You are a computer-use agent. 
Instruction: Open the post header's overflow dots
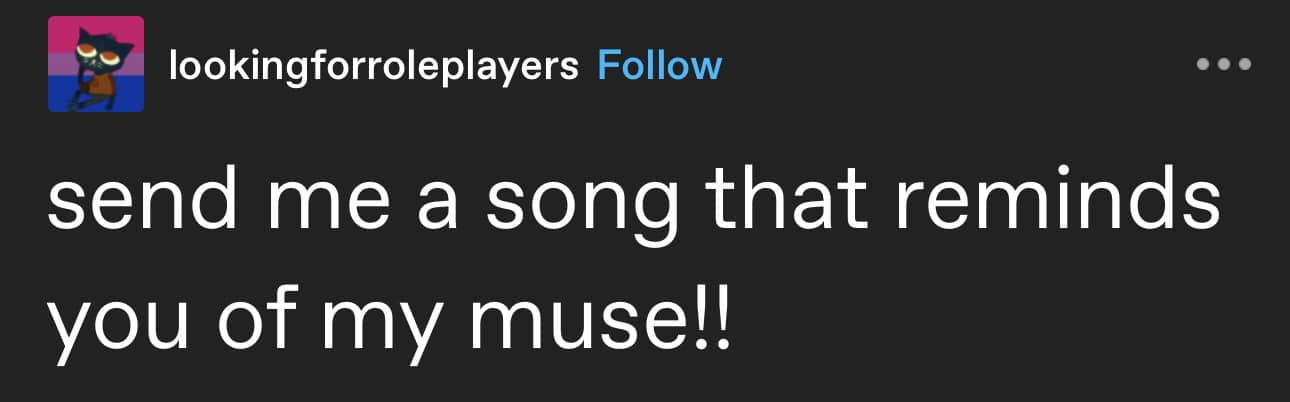pos(1223,65)
